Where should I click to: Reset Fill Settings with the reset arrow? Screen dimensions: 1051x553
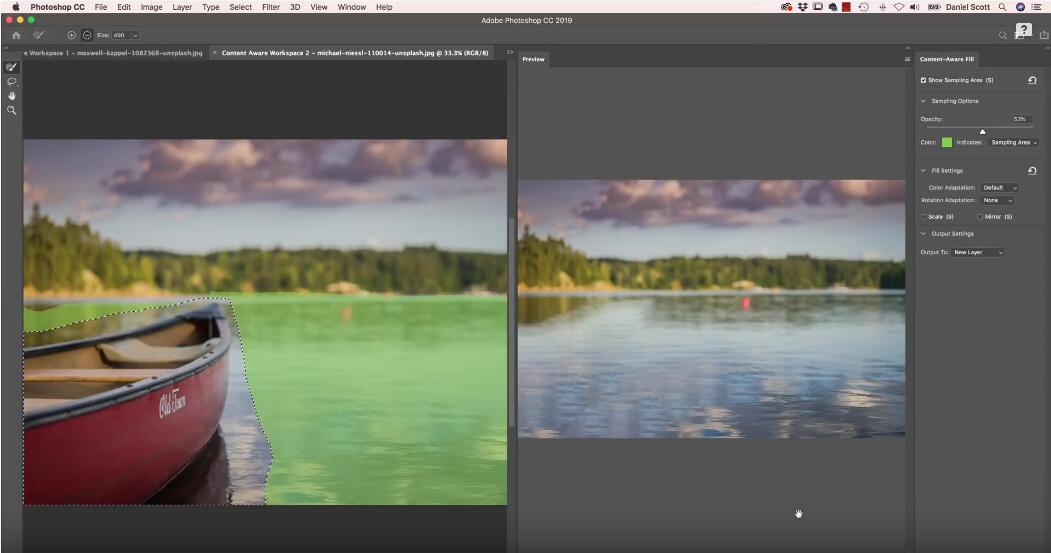coord(1032,171)
